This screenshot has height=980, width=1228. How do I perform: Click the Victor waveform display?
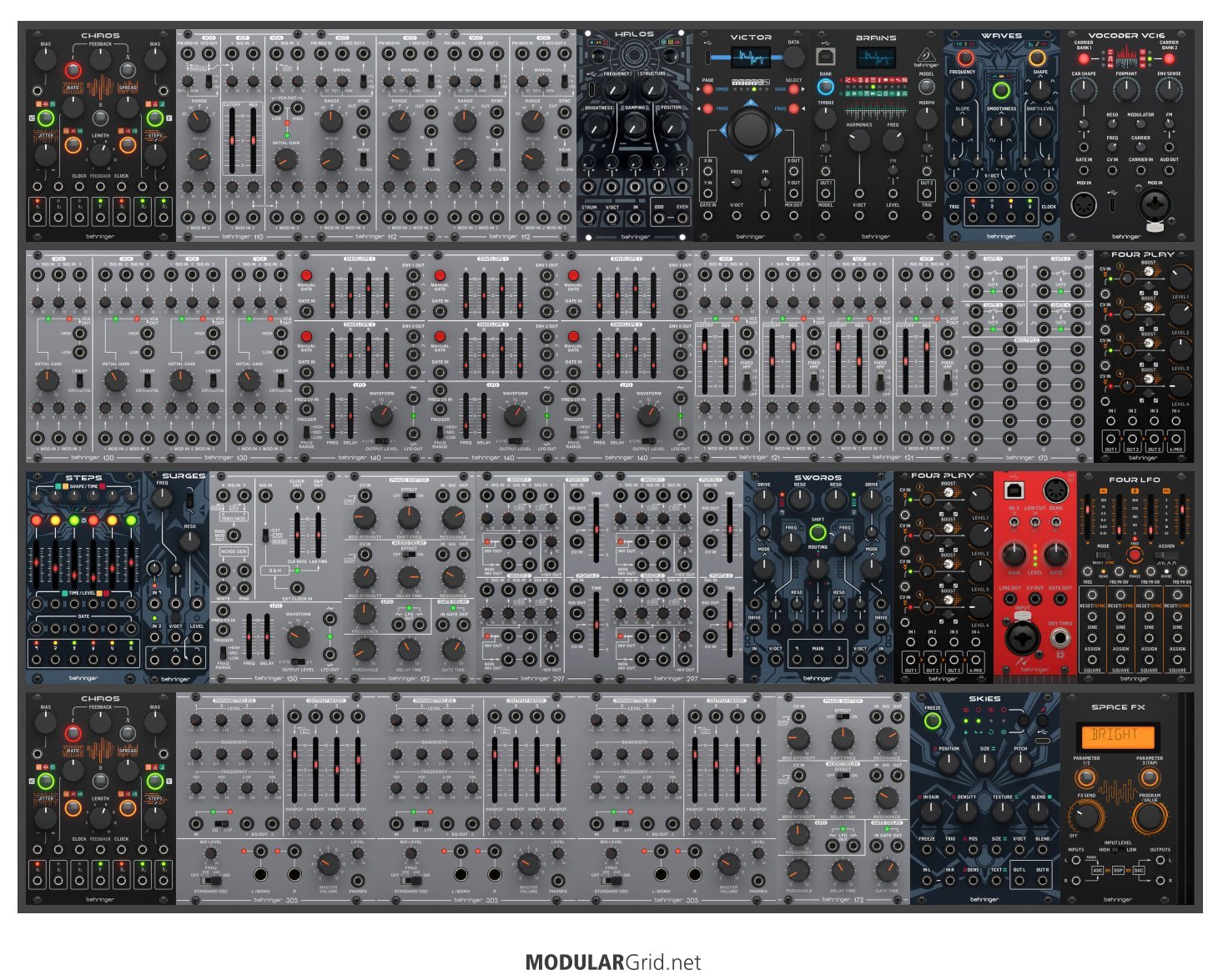pos(750,58)
